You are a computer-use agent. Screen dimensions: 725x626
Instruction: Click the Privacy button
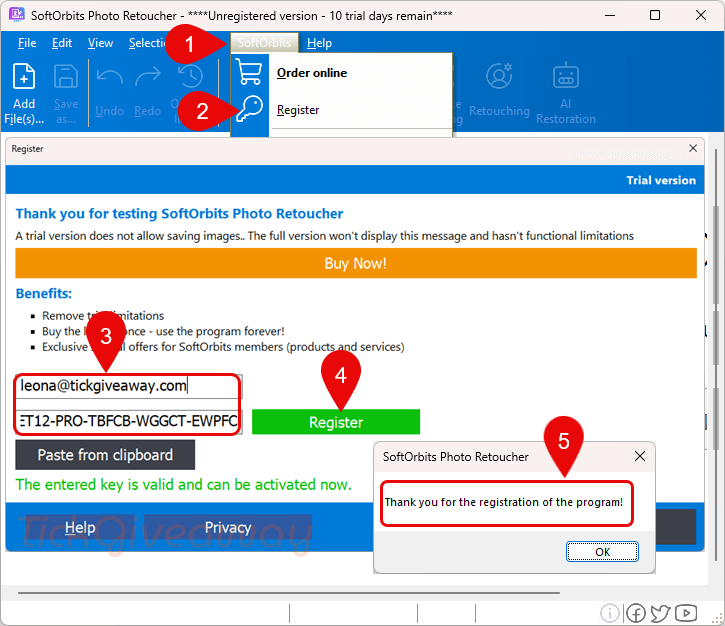point(228,528)
